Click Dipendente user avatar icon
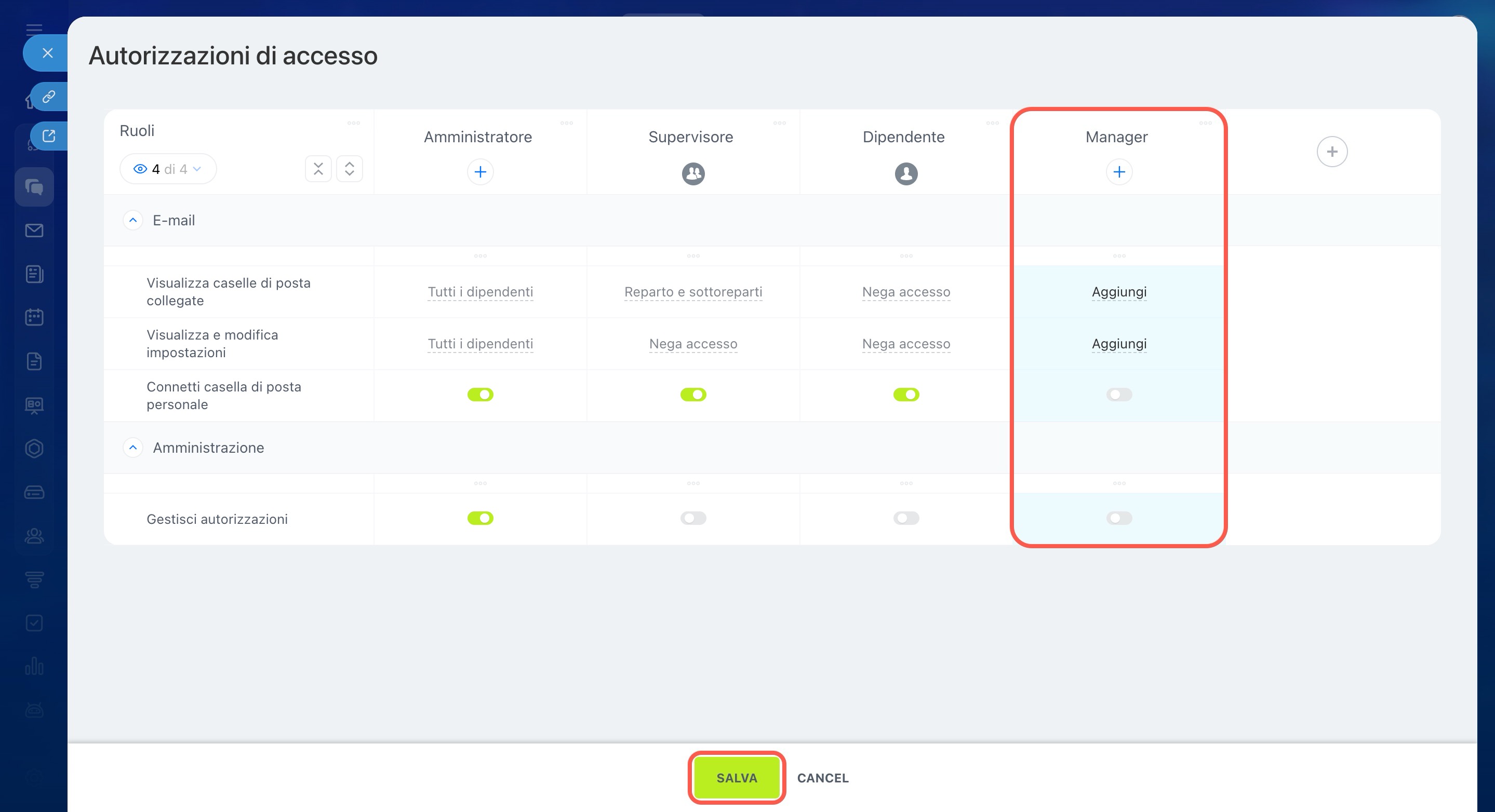The image size is (1495, 812). click(906, 173)
